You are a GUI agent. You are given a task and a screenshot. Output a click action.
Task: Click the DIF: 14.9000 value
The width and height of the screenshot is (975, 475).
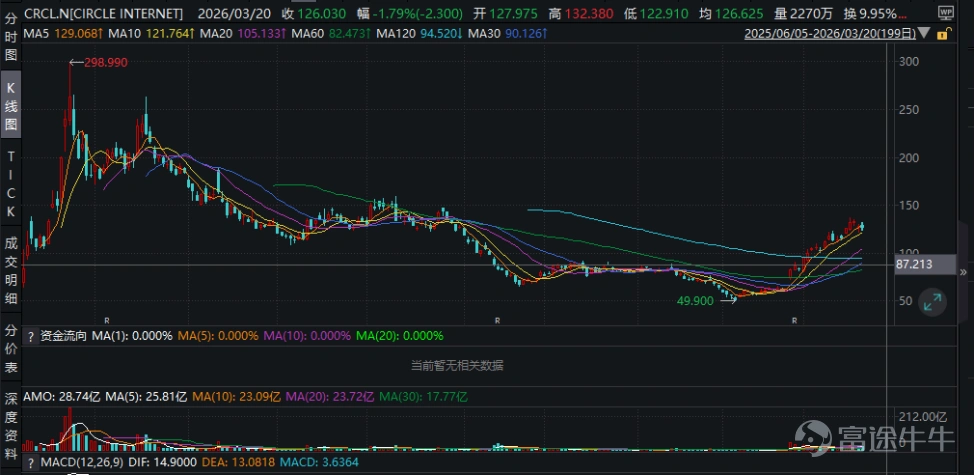pyautogui.click(x=161, y=463)
